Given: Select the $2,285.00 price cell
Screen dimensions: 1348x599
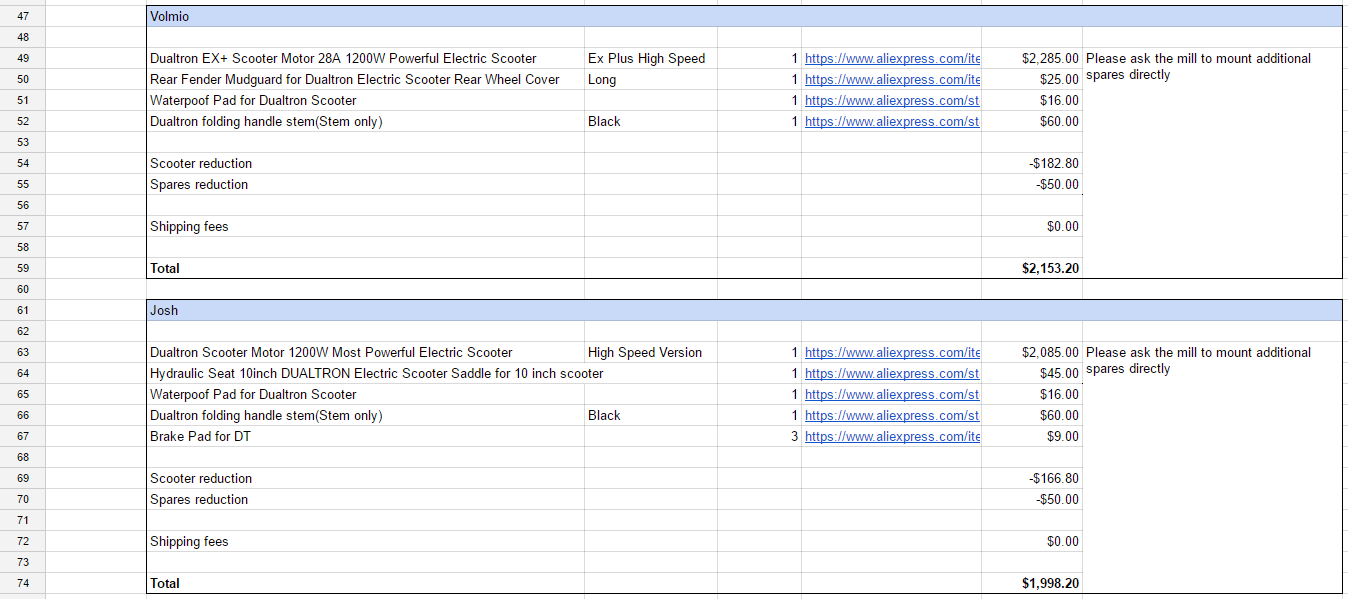Looking at the screenshot, I should 1032,59.
